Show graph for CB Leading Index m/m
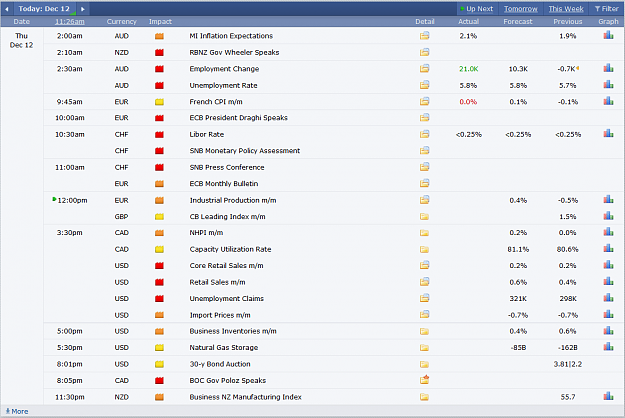This screenshot has height=418, width=625. [608, 216]
